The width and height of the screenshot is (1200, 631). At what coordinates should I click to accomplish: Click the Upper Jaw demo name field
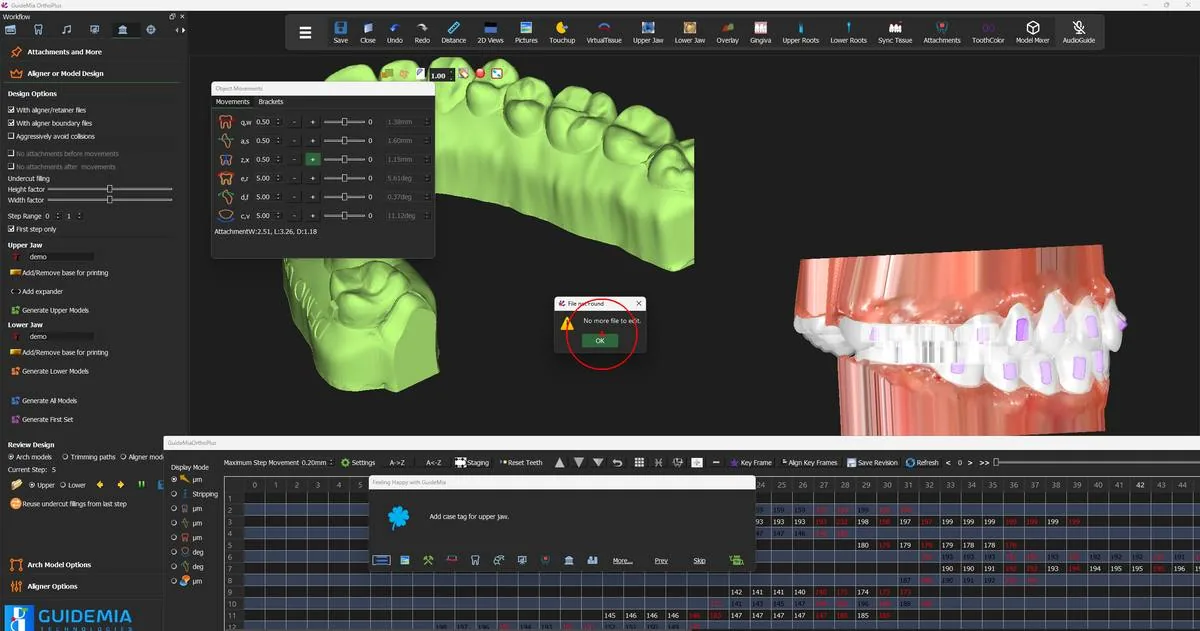point(60,257)
